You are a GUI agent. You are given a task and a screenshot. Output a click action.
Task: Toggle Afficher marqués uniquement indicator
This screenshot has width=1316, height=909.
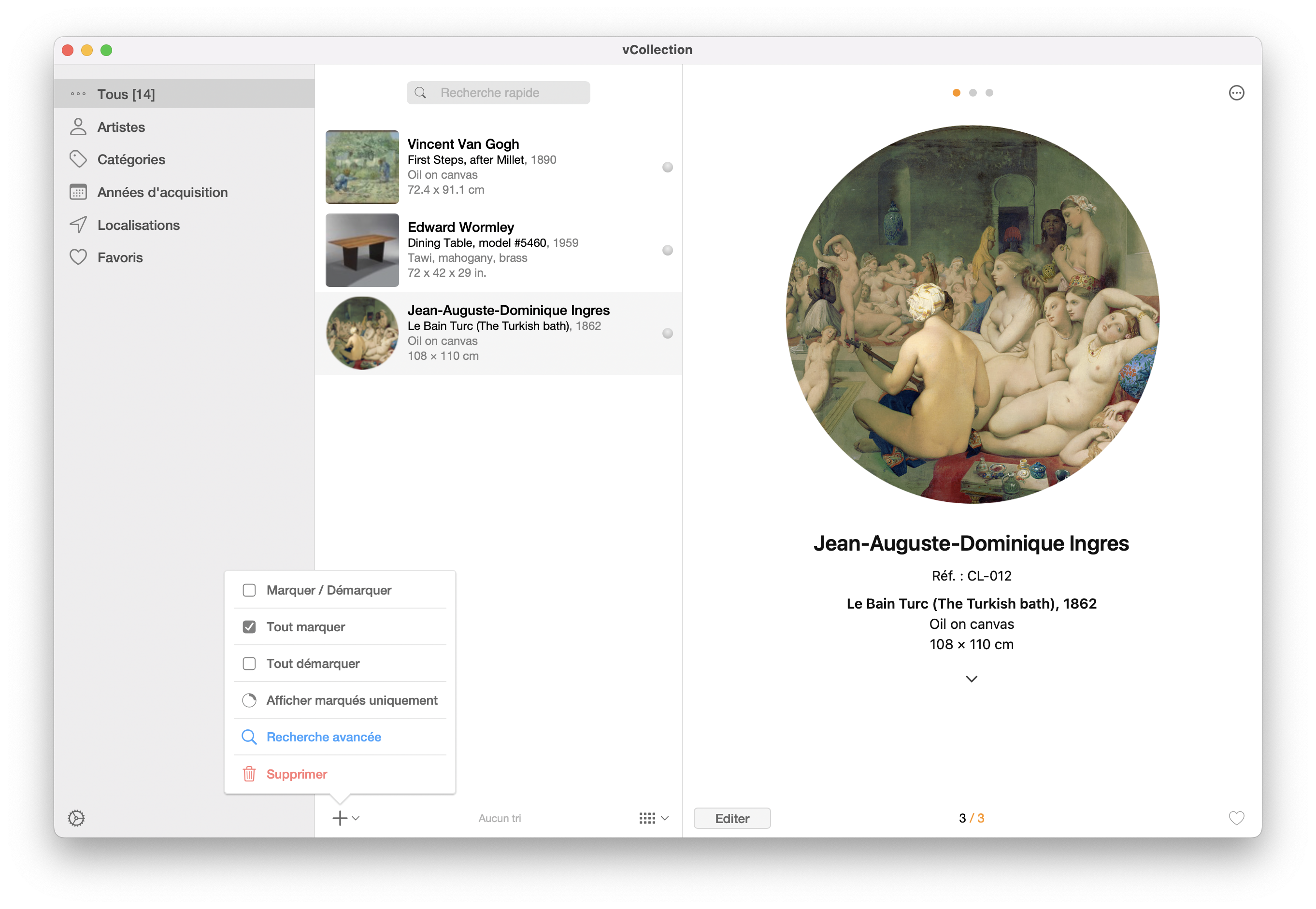(249, 700)
